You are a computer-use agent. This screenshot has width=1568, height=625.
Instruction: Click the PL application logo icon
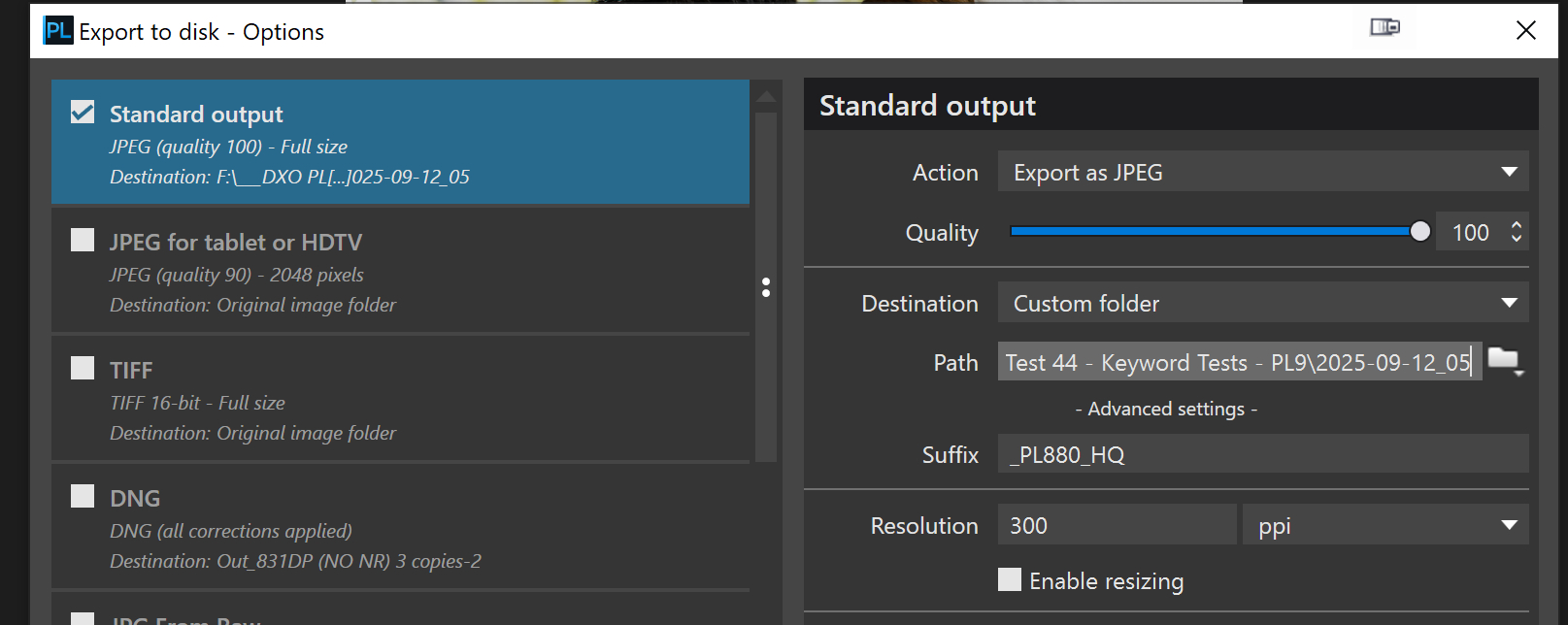[x=58, y=31]
